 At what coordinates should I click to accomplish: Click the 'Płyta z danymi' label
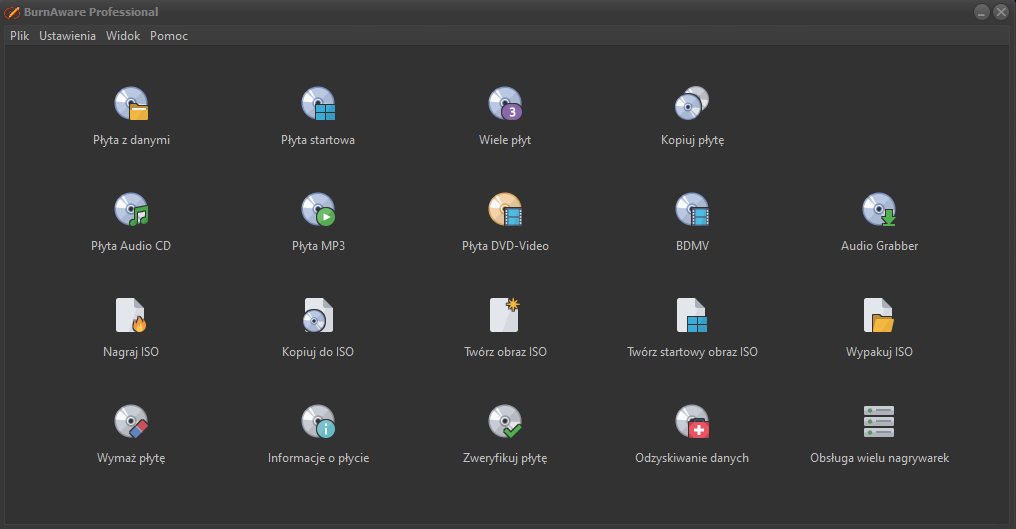pyautogui.click(x=132, y=140)
